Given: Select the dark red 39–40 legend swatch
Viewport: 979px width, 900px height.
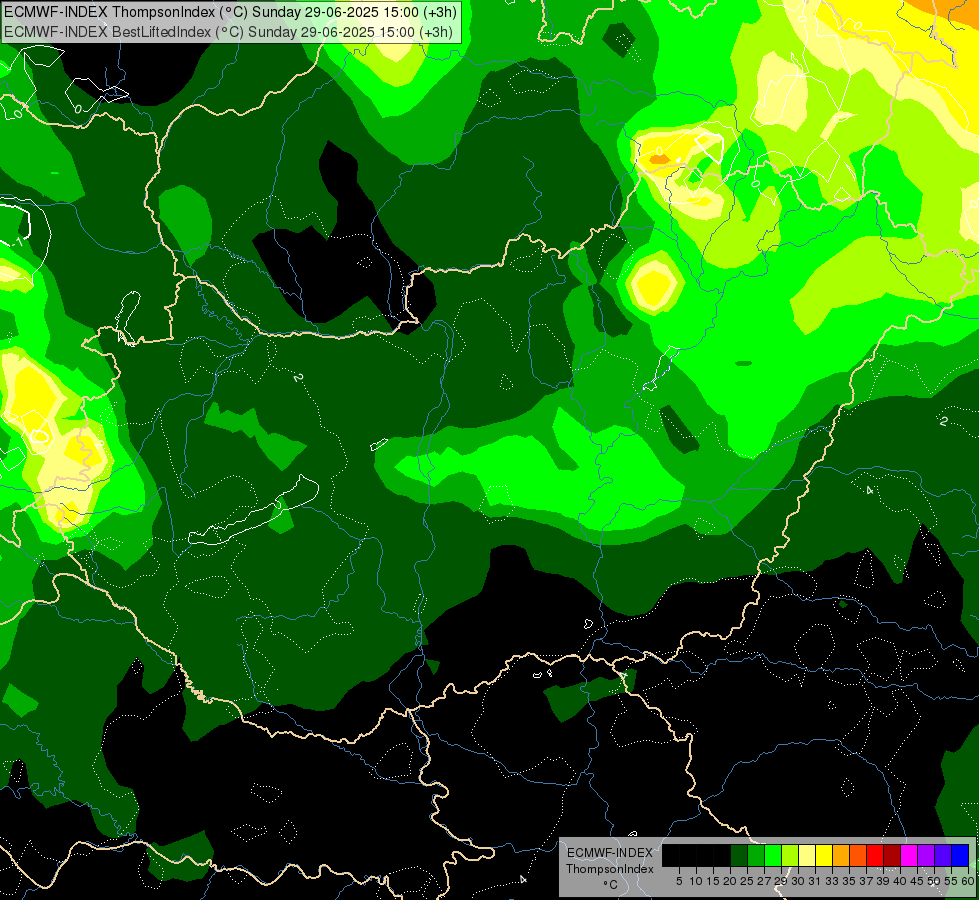Looking at the screenshot, I should 892,855.
